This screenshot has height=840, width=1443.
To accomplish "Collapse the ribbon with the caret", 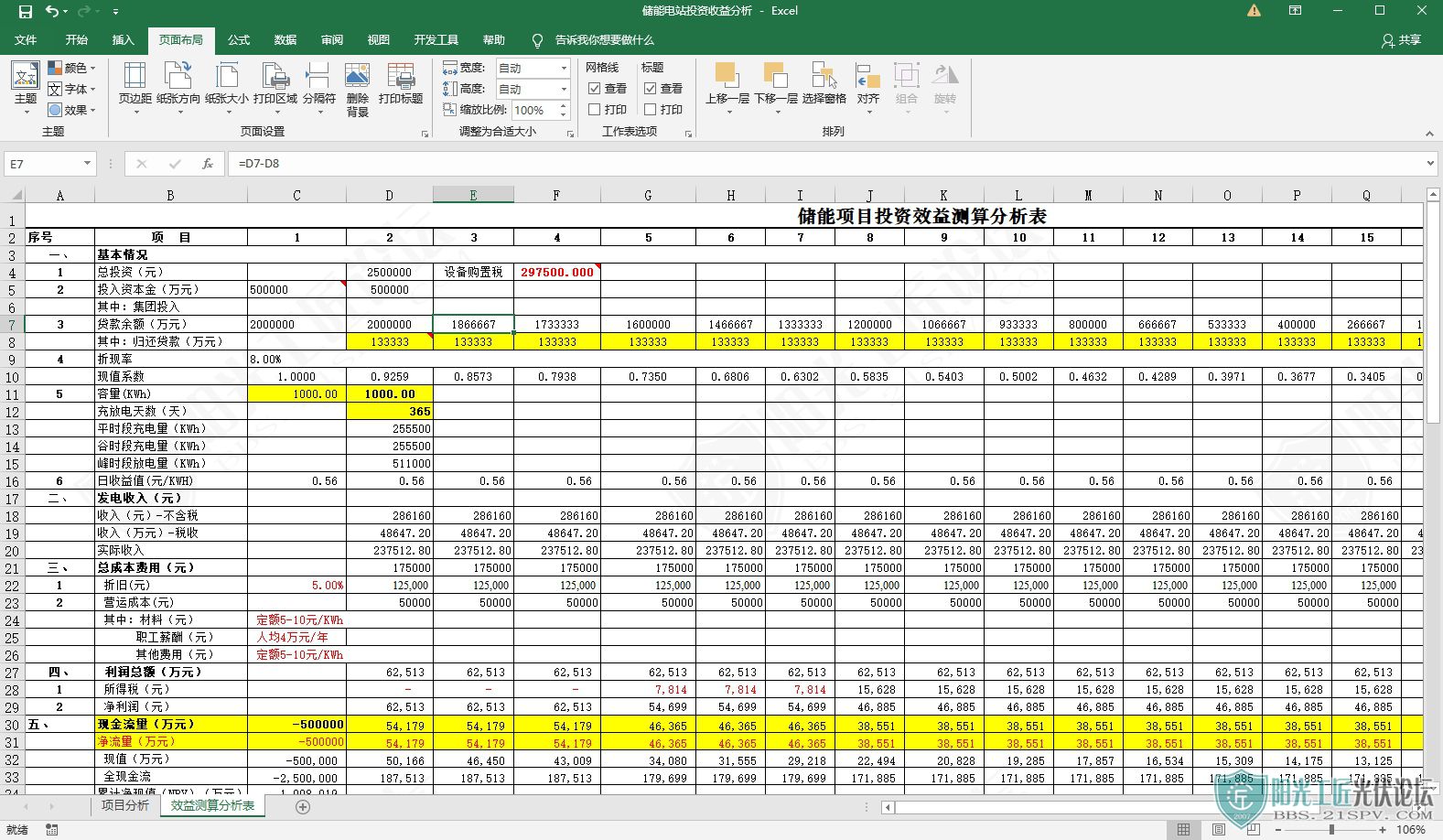I will [x=1429, y=134].
